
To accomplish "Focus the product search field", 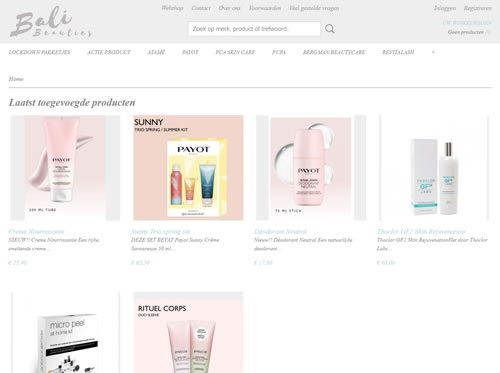I will click(254, 29).
